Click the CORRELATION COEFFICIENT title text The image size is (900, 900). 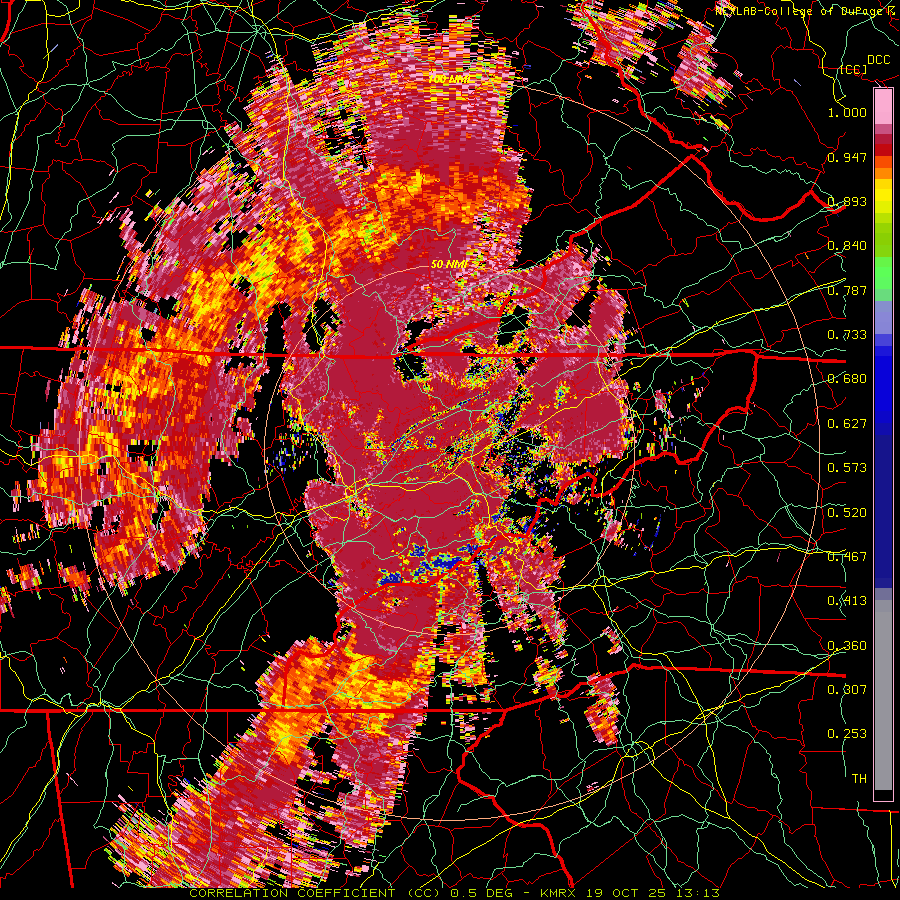click(x=292, y=893)
